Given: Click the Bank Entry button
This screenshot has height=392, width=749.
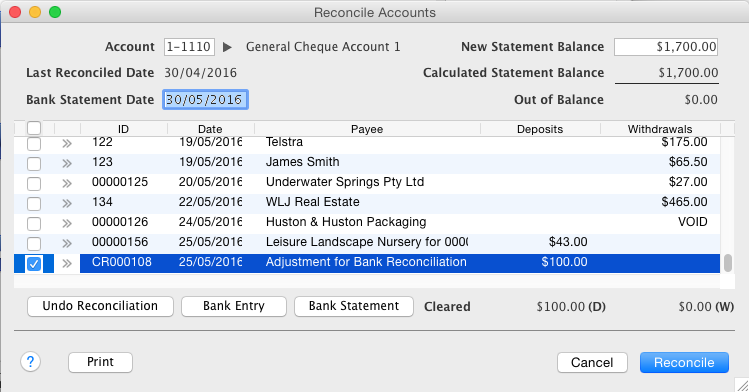Looking at the screenshot, I should tap(234, 306).
